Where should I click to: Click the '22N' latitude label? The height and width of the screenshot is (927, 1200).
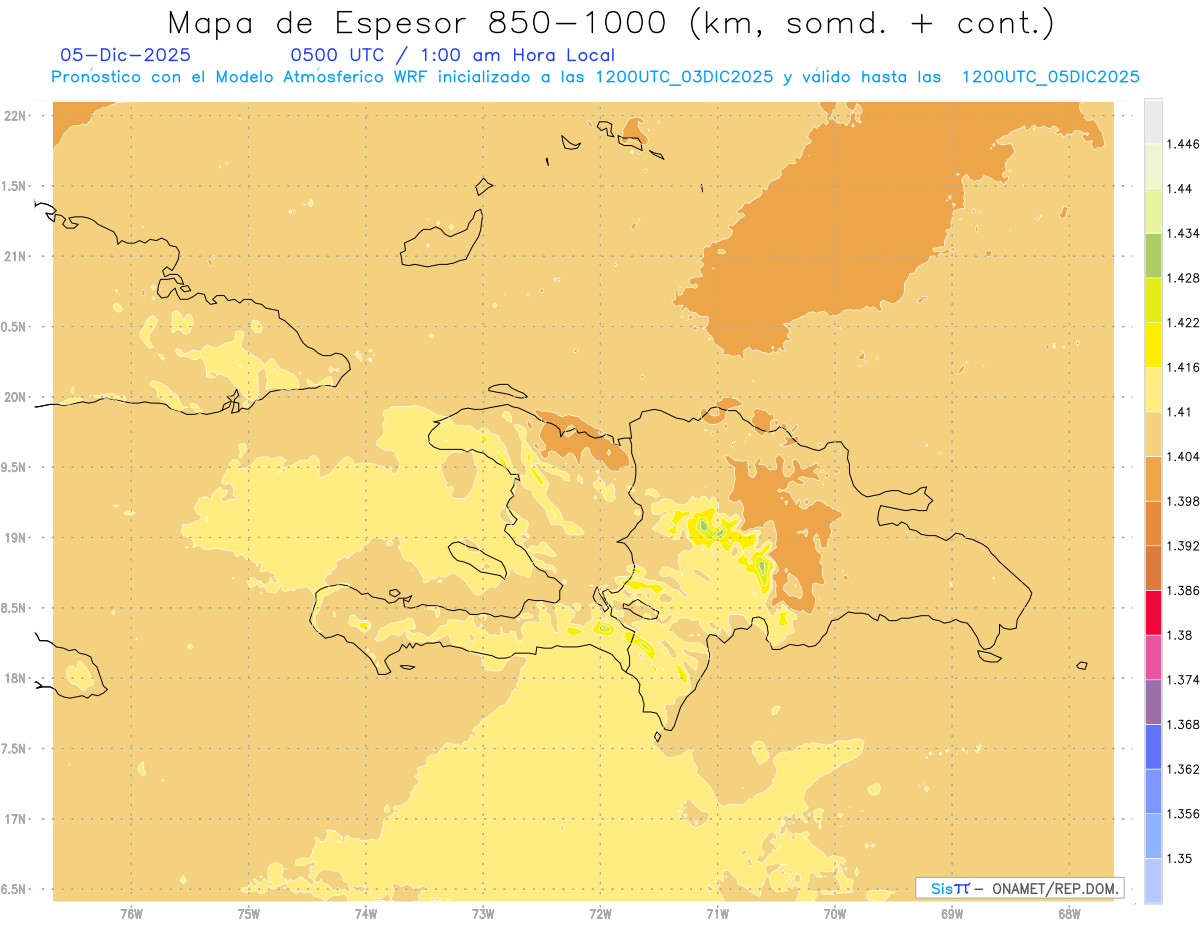16,116
